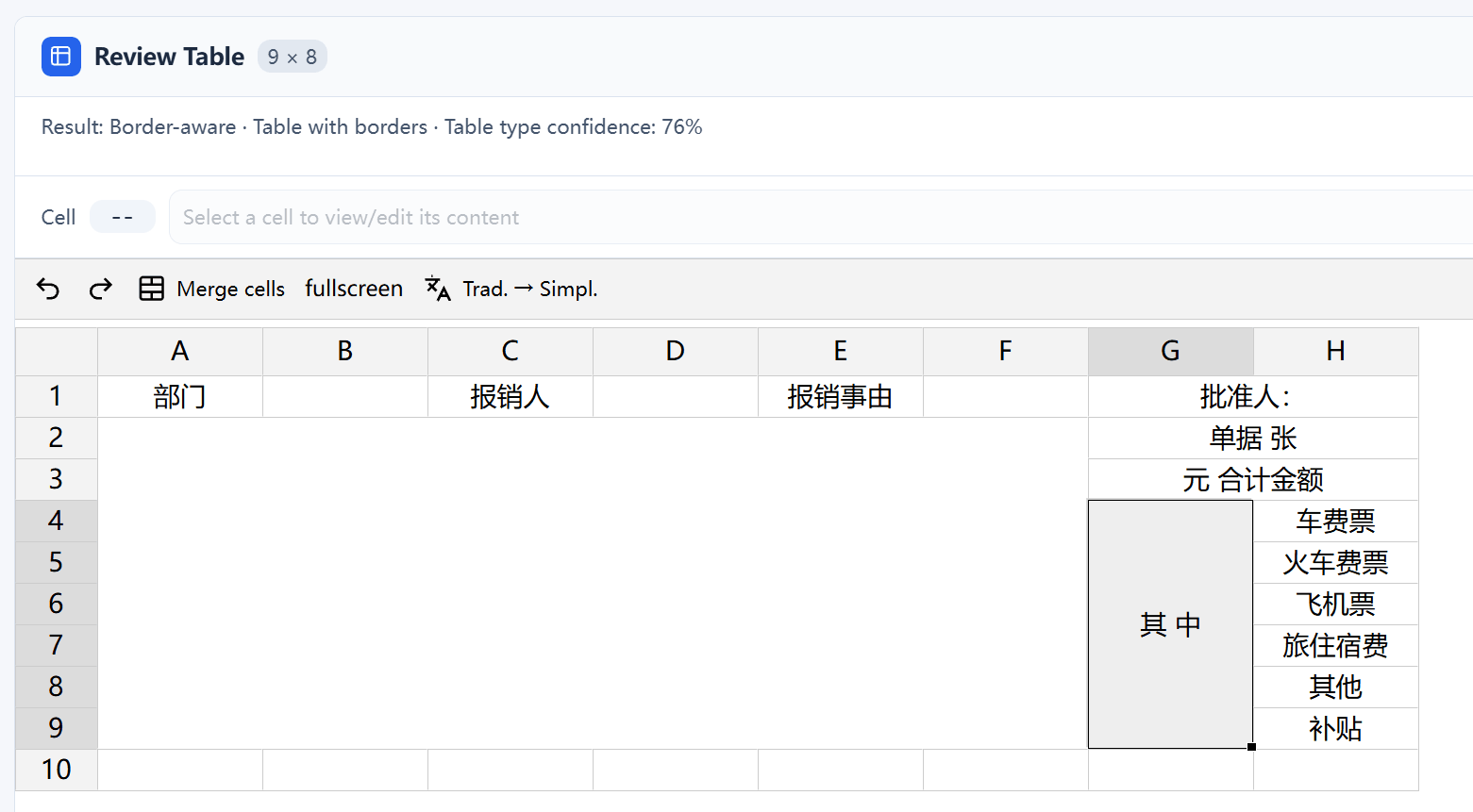Click the Result: Border-aware status text
The height and width of the screenshot is (812, 1473).
tap(372, 127)
